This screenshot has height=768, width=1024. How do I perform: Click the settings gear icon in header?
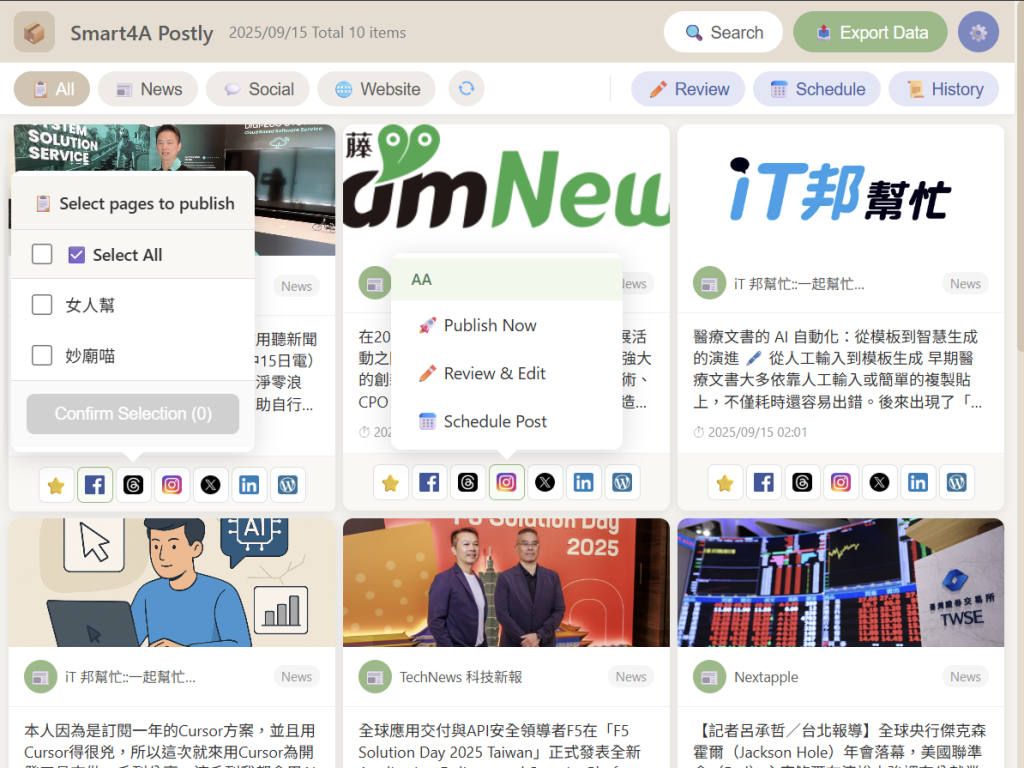(x=978, y=32)
